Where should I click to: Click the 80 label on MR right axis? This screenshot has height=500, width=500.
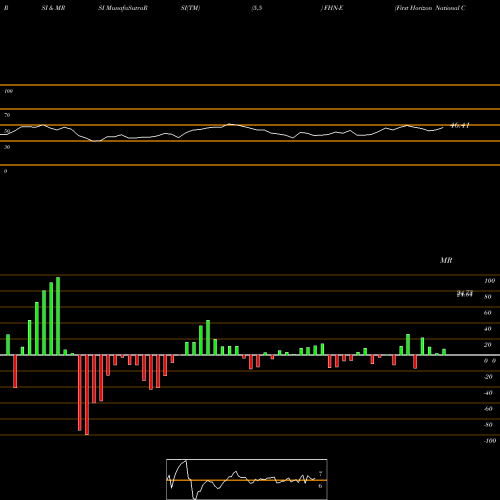point(488,297)
